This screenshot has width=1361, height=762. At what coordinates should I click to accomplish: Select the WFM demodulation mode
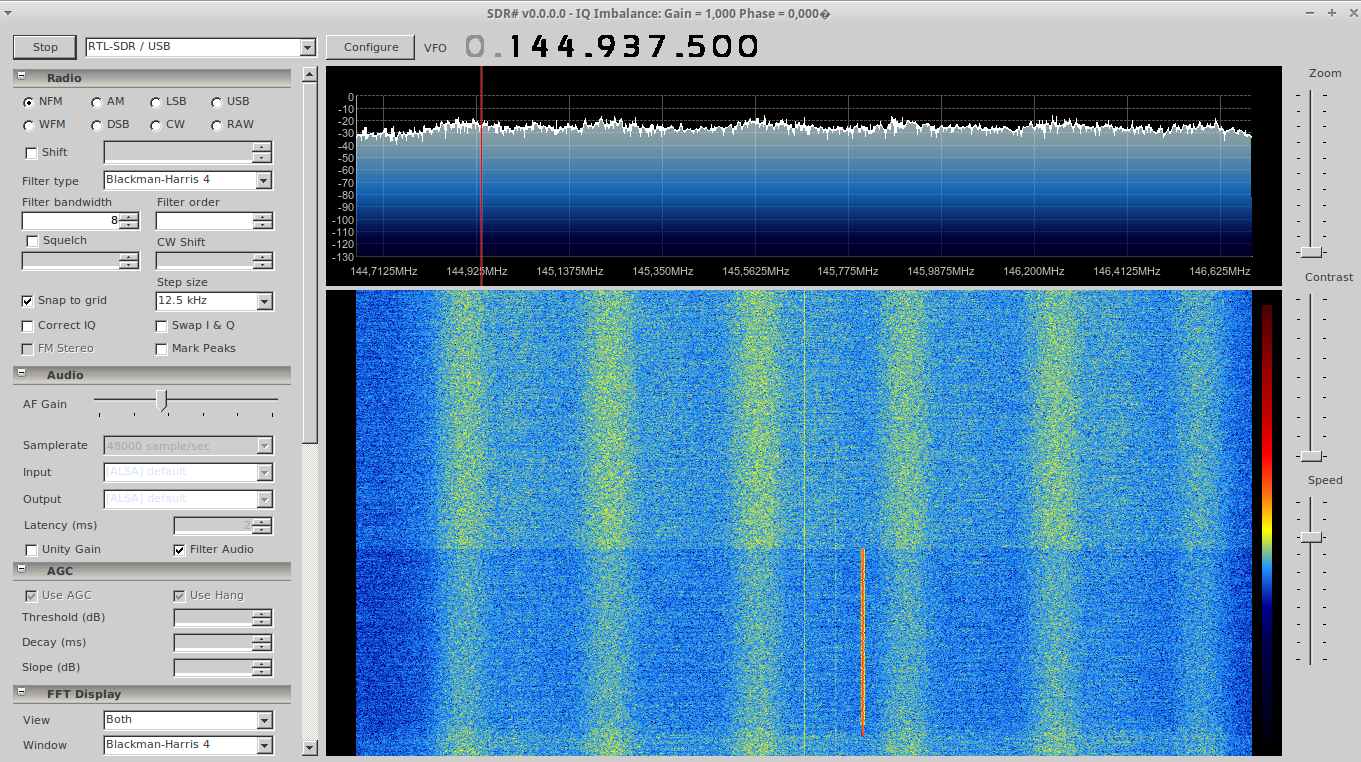coord(29,124)
